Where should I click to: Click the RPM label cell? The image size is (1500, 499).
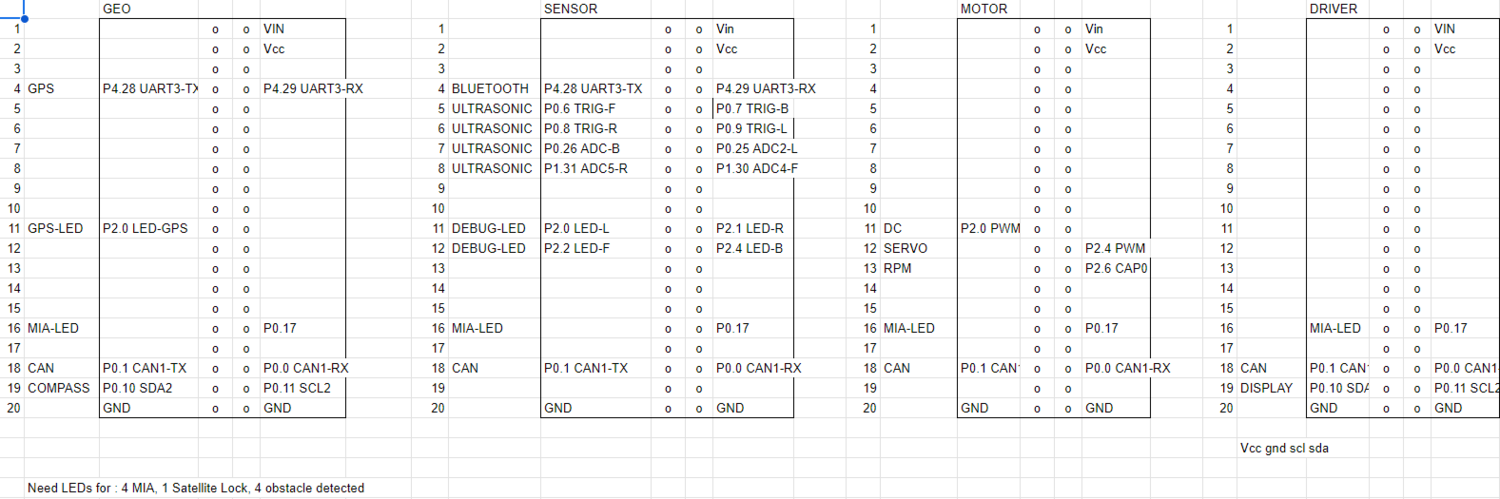tap(919, 269)
